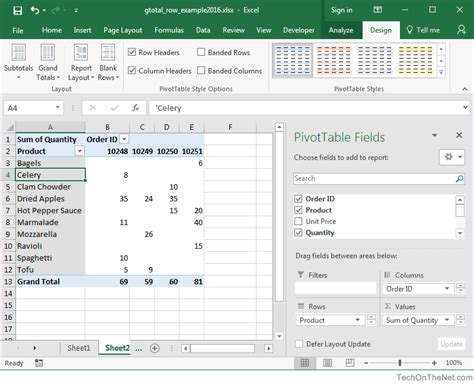Enable the Banded Rows checkbox
This screenshot has height=385, width=474.
201,52
